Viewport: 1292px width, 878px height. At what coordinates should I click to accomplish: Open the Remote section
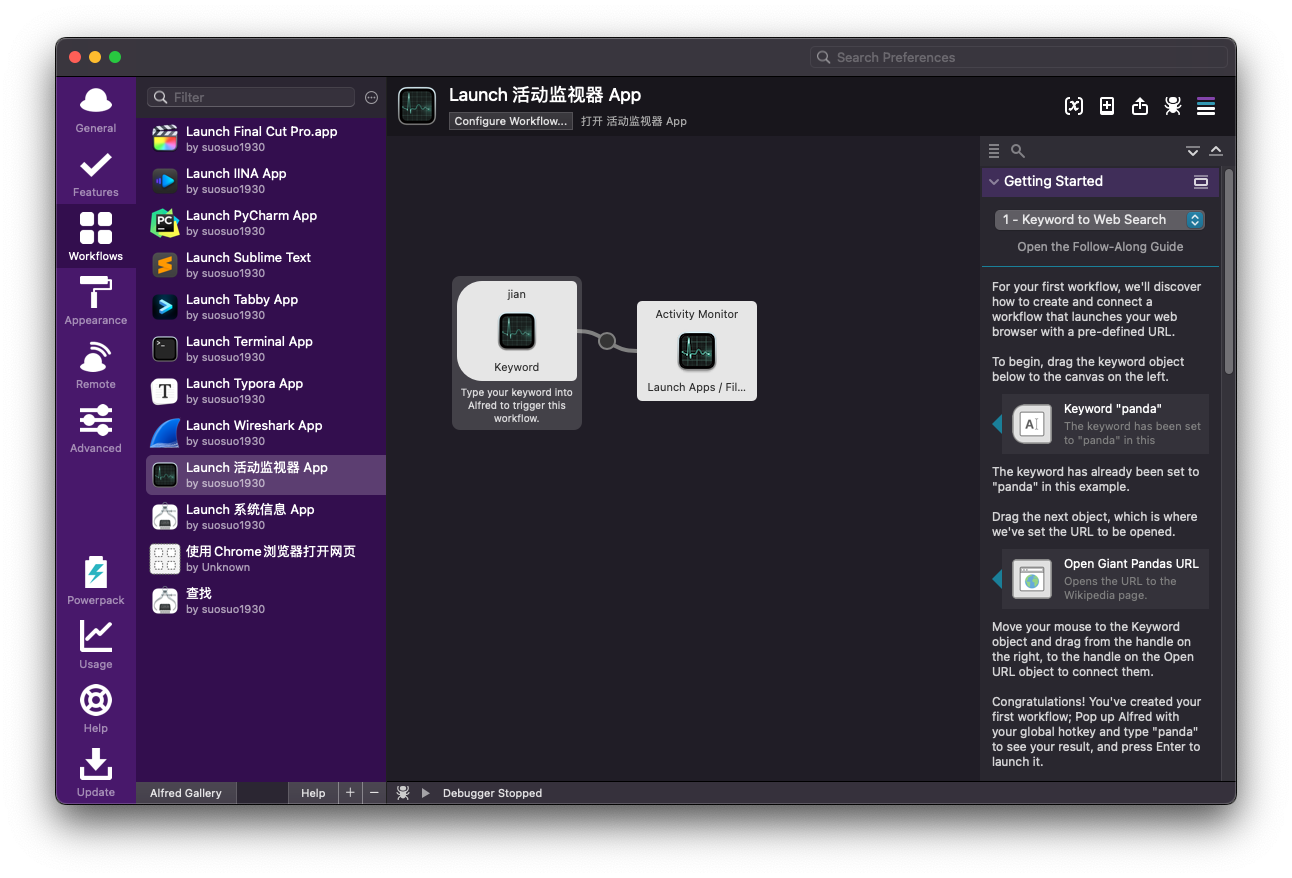point(96,366)
